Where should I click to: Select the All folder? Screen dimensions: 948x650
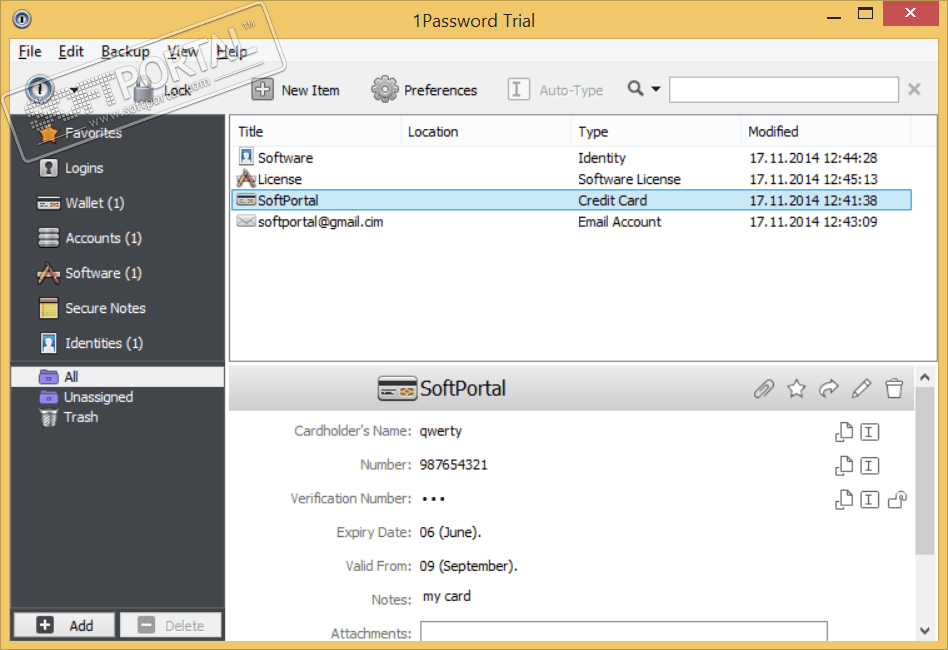click(118, 377)
